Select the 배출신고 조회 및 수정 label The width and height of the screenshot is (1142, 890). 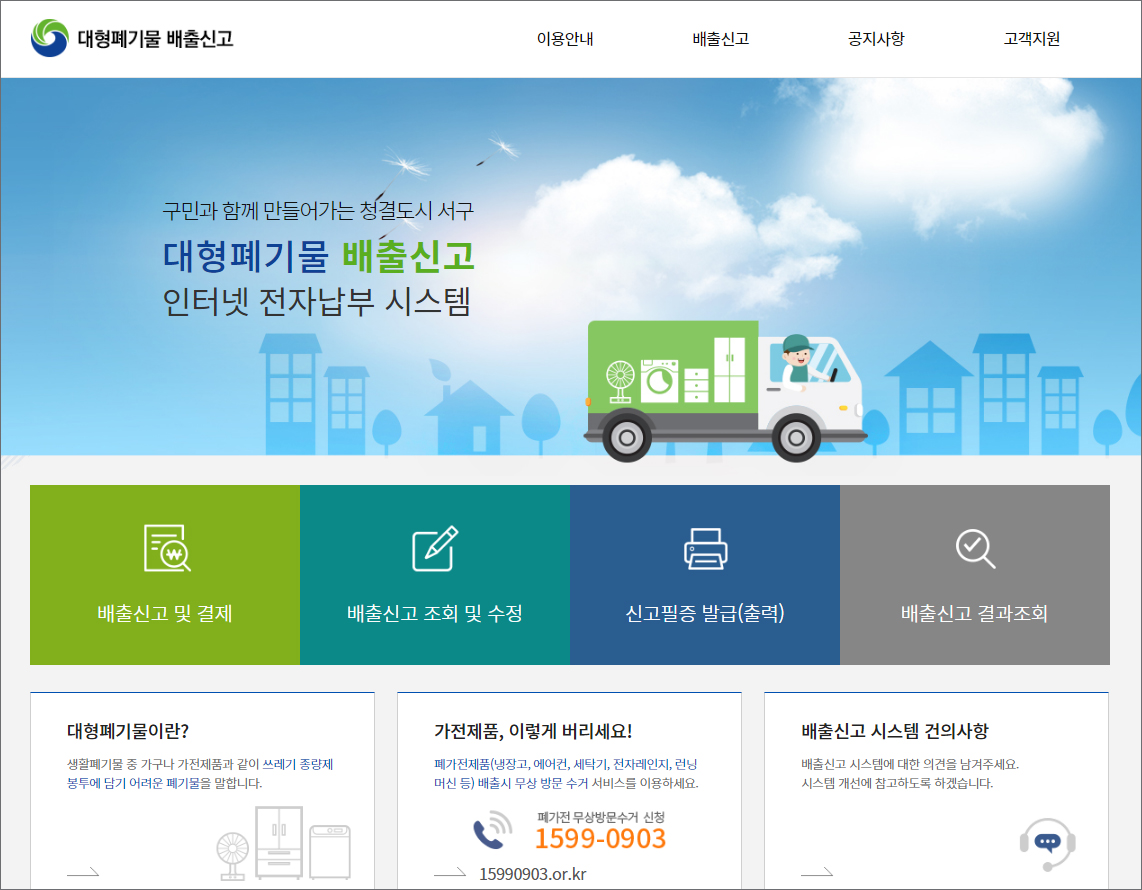435,613
